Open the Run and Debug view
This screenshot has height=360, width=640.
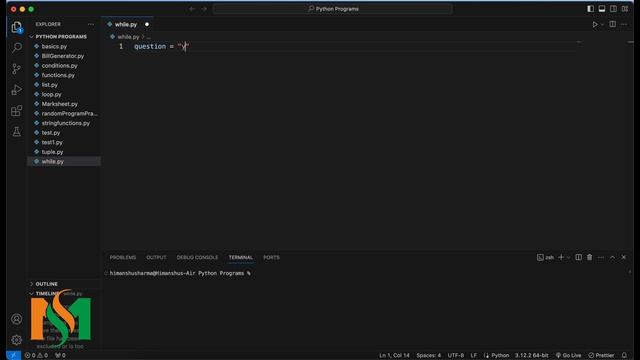coord(17,90)
